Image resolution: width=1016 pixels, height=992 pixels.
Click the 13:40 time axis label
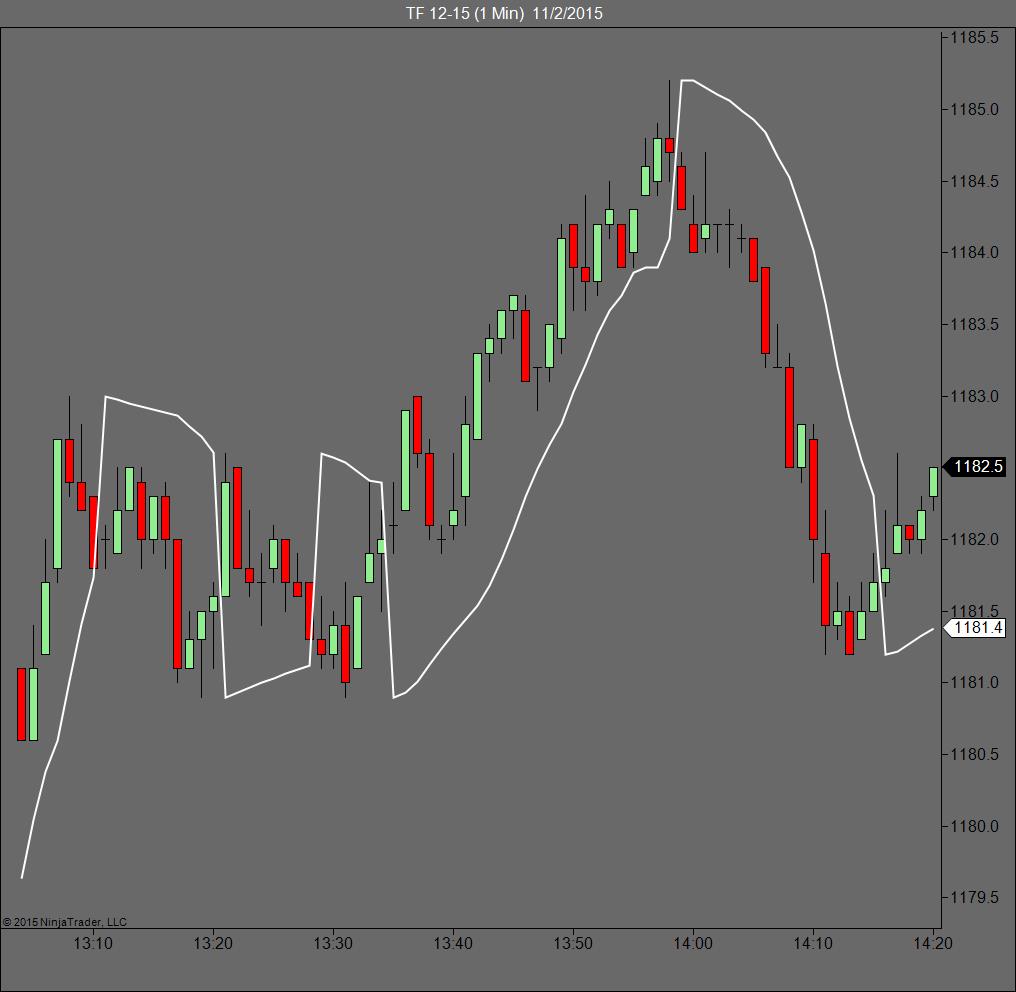tap(453, 943)
